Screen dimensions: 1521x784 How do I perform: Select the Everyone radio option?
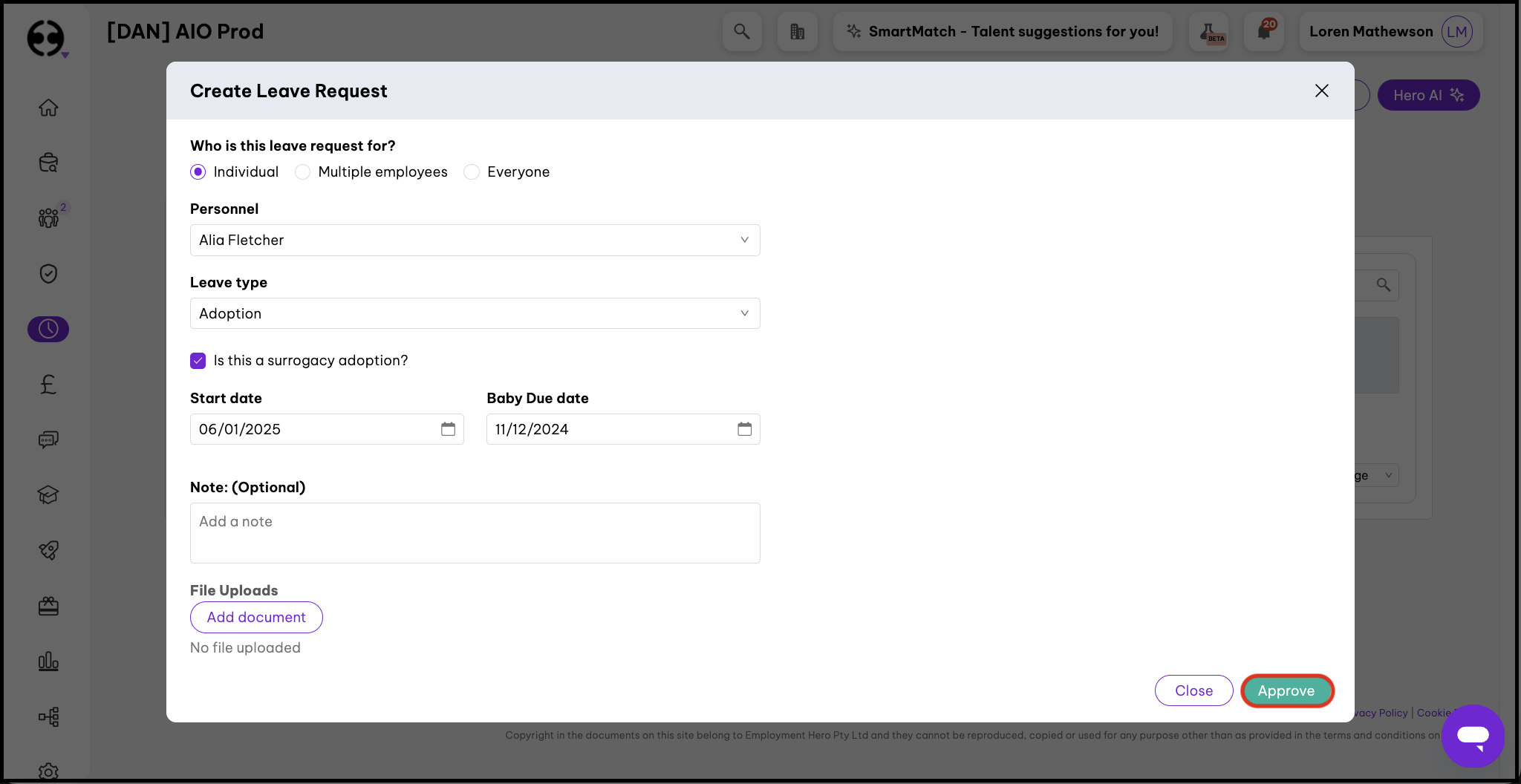pos(472,172)
